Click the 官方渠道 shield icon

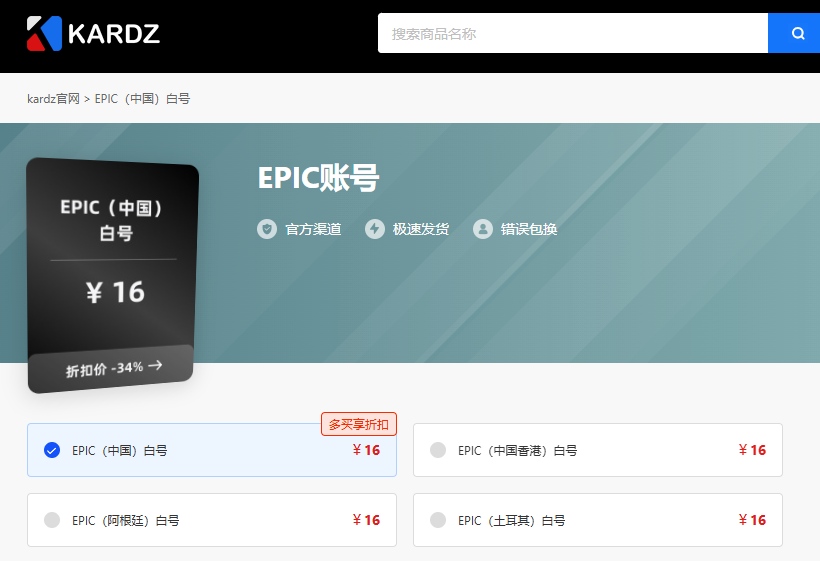click(x=267, y=229)
